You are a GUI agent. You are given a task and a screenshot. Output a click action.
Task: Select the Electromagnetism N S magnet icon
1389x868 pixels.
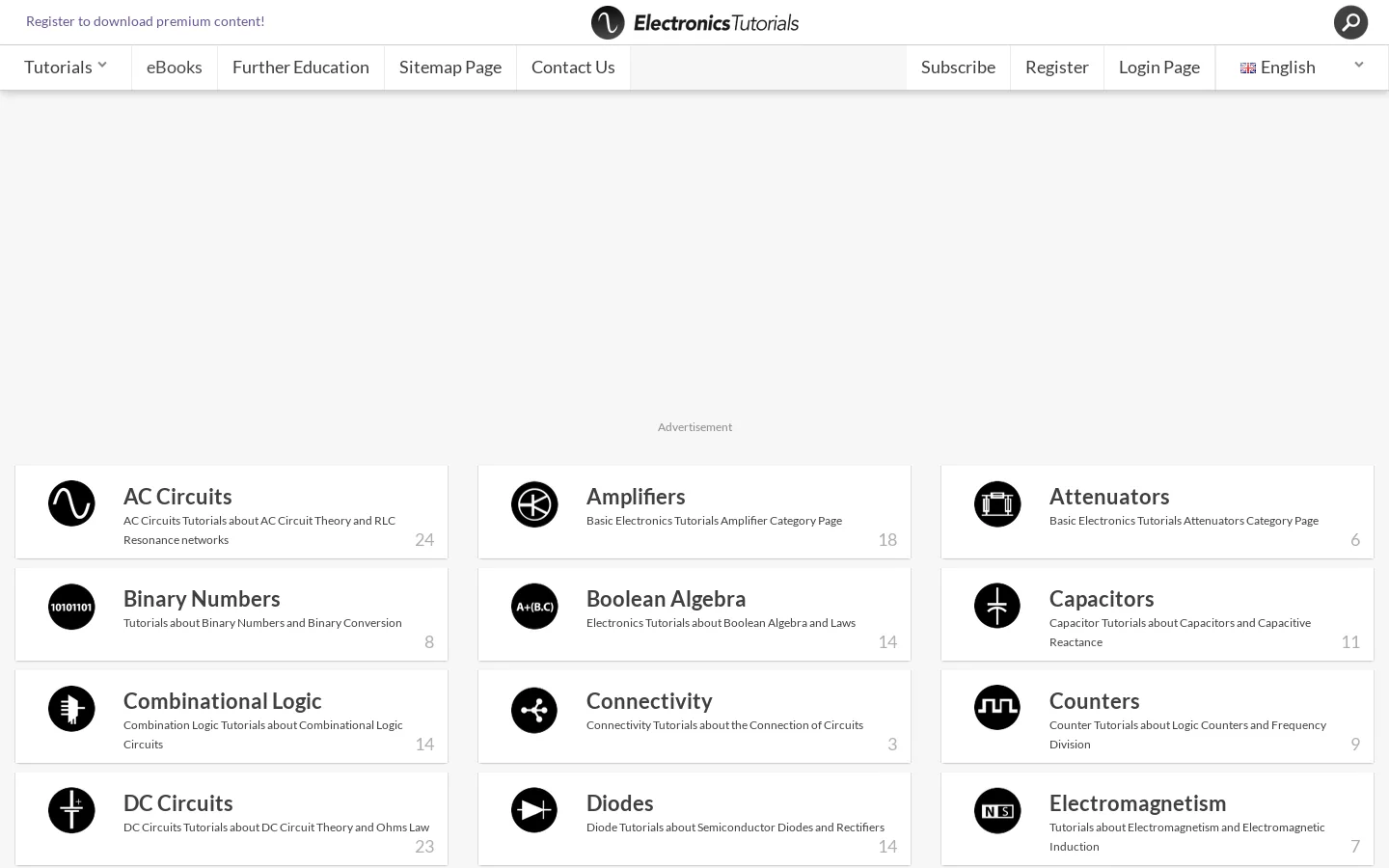pos(997,811)
